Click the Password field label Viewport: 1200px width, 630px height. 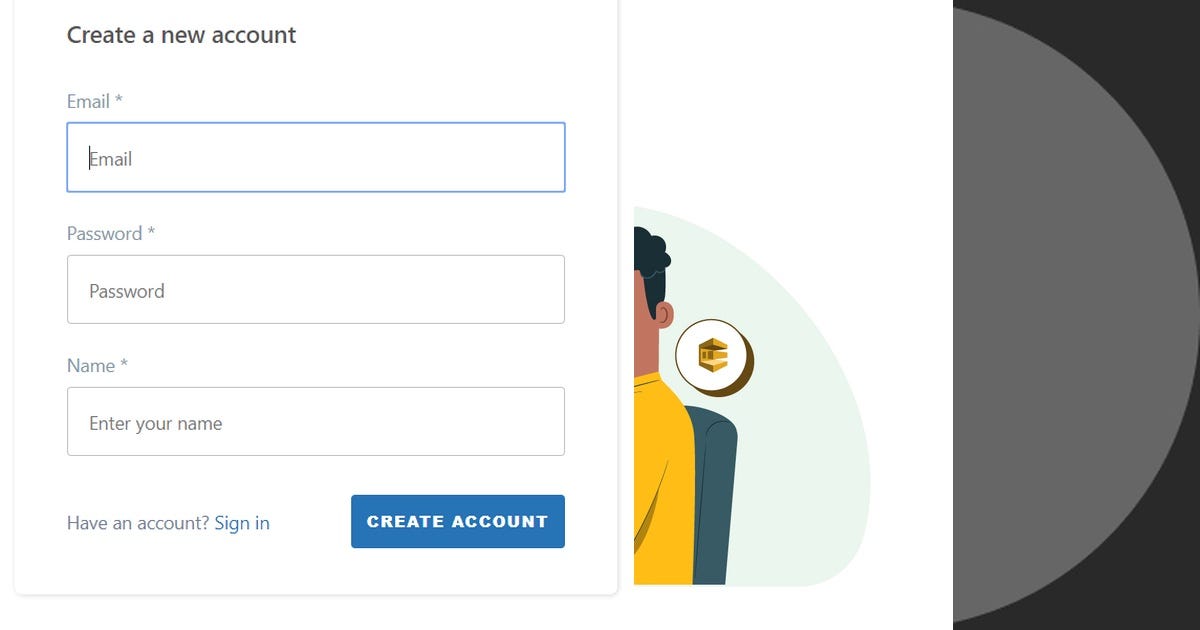click(103, 233)
